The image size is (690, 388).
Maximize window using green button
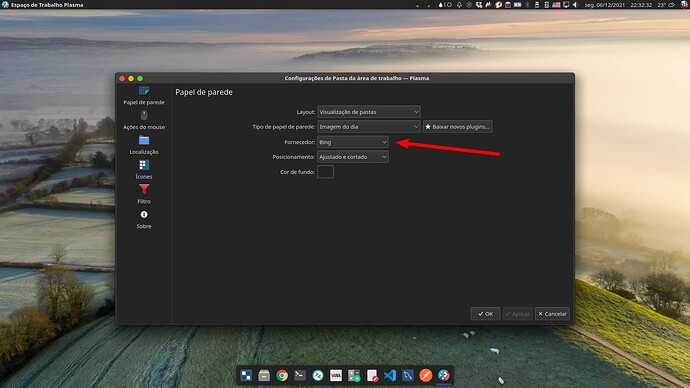tap(140, 78)
